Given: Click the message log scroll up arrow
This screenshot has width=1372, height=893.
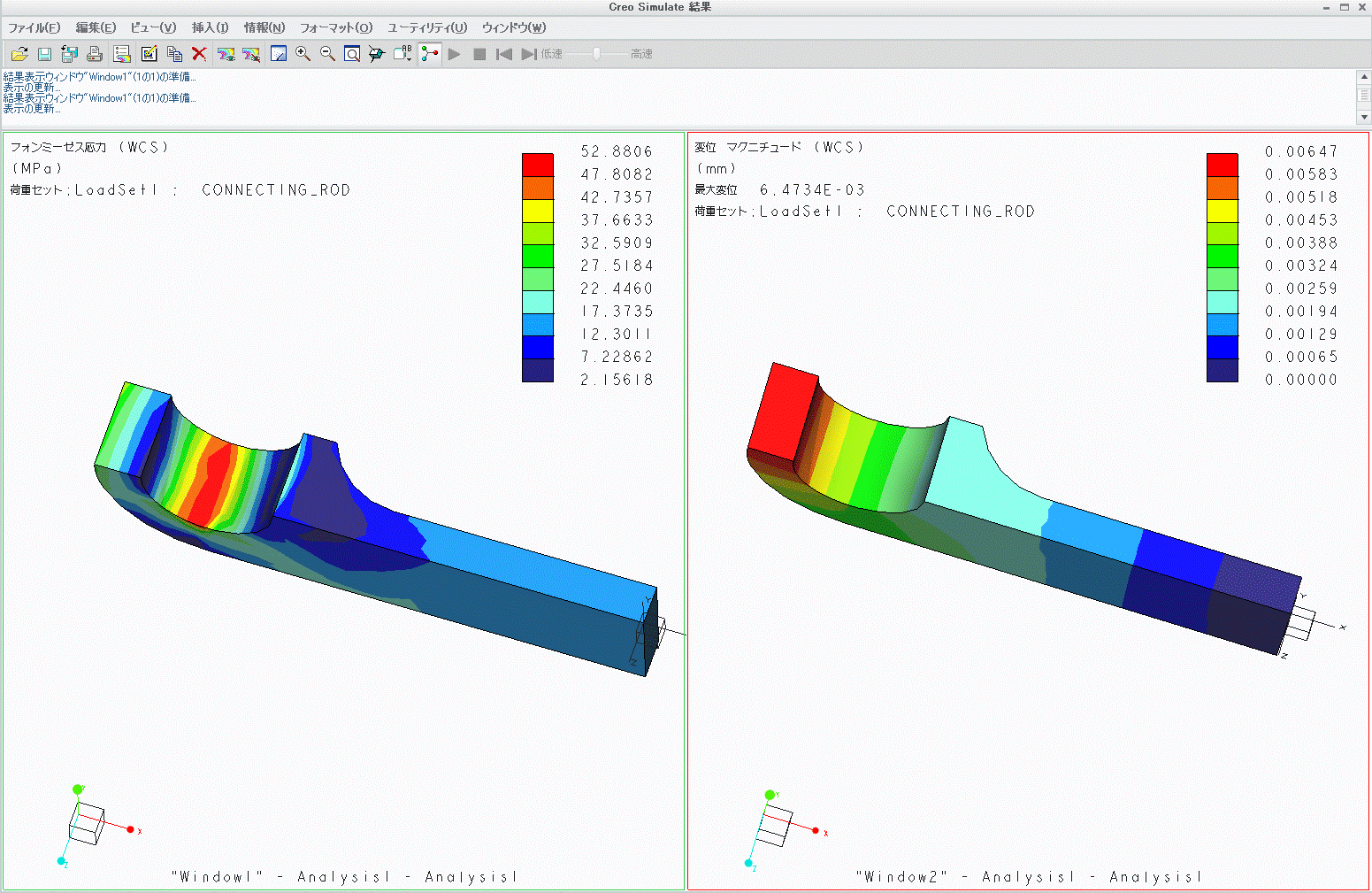Looking at the screenshot, I should click(1363, 77).
